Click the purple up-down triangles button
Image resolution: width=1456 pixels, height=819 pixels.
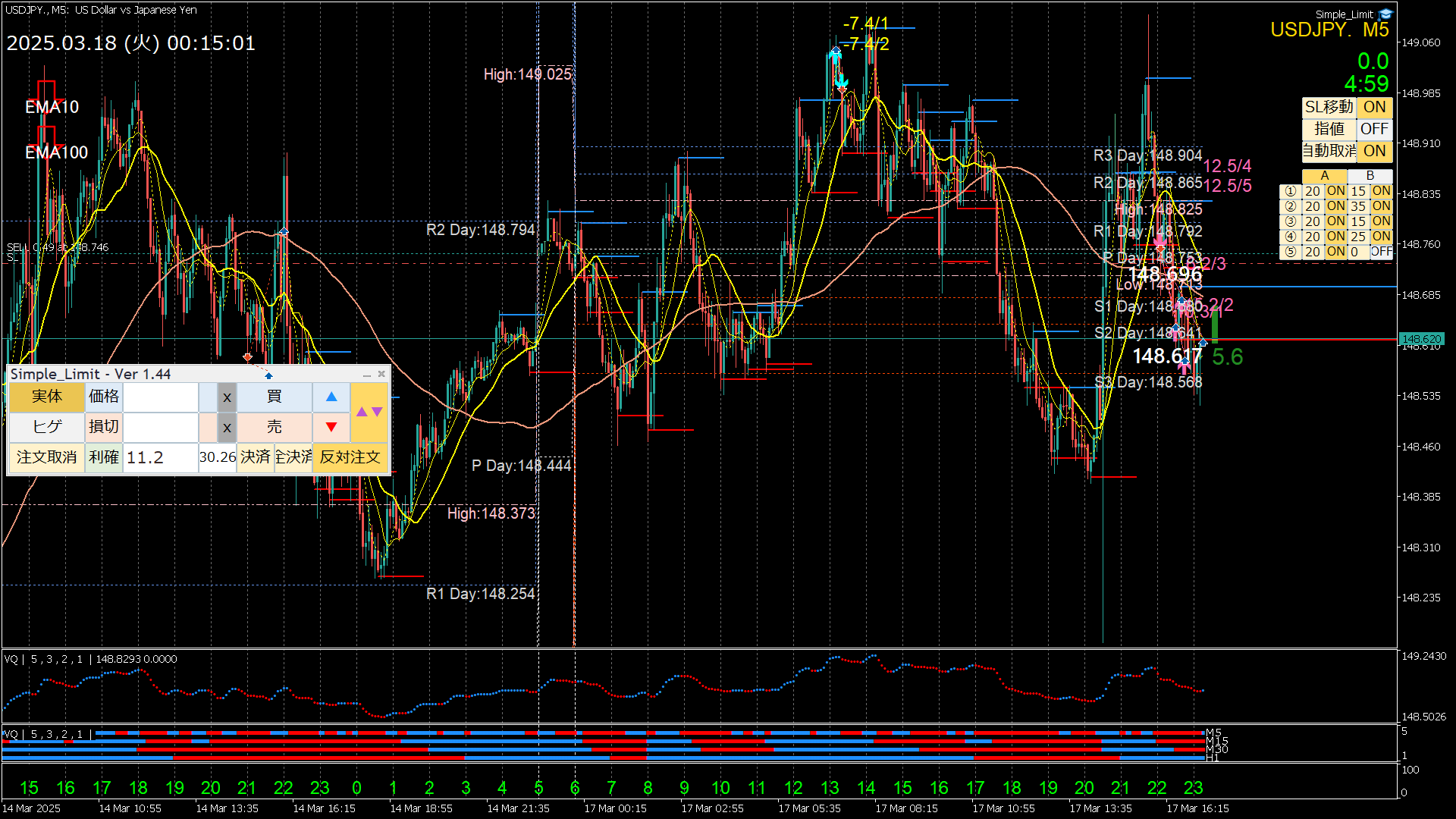(369, 412)
